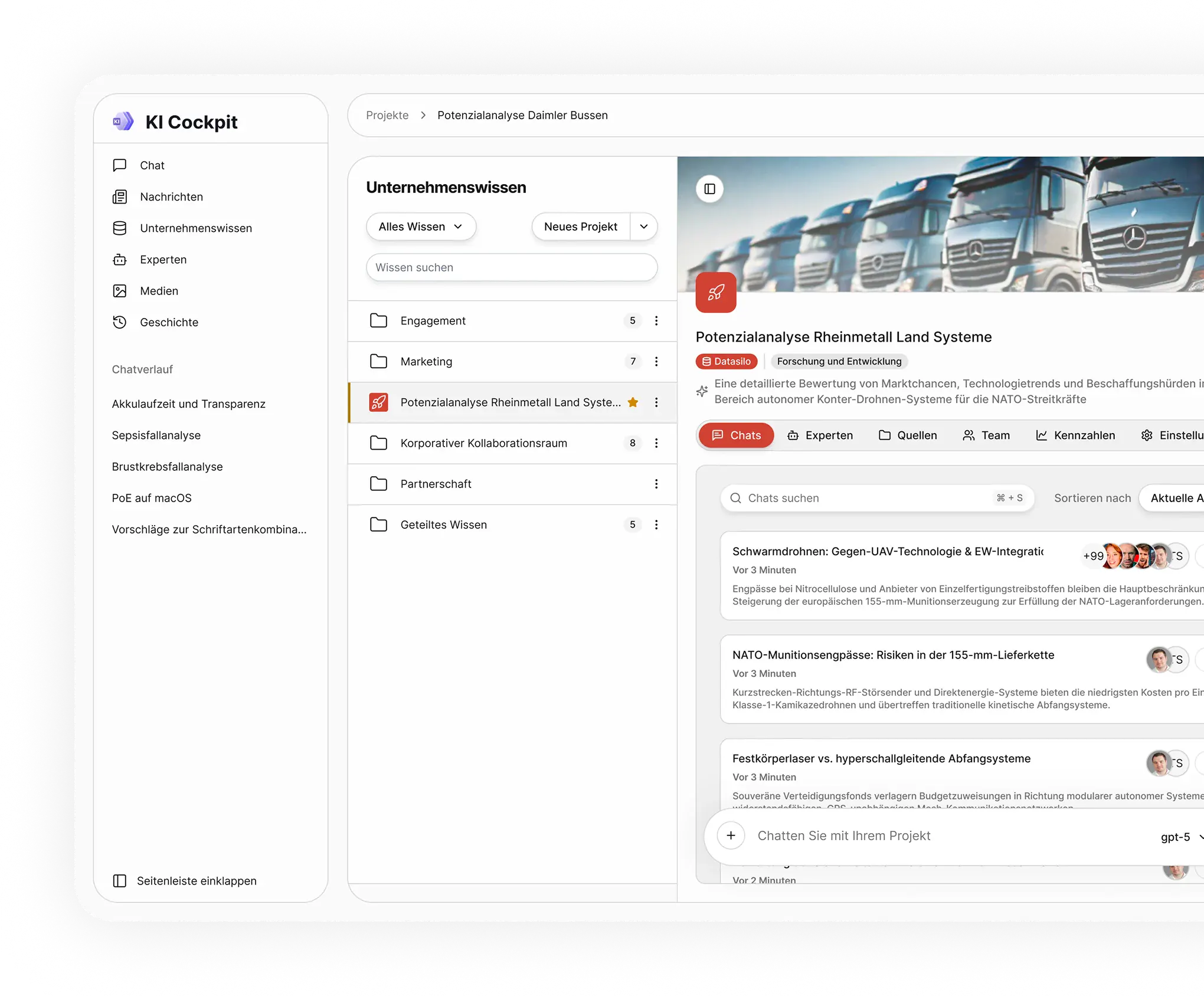Open the Schwarmdrohnen Gegen-UAV chat card
This screenshot has width=1204, height=996.
pos(962,575)
